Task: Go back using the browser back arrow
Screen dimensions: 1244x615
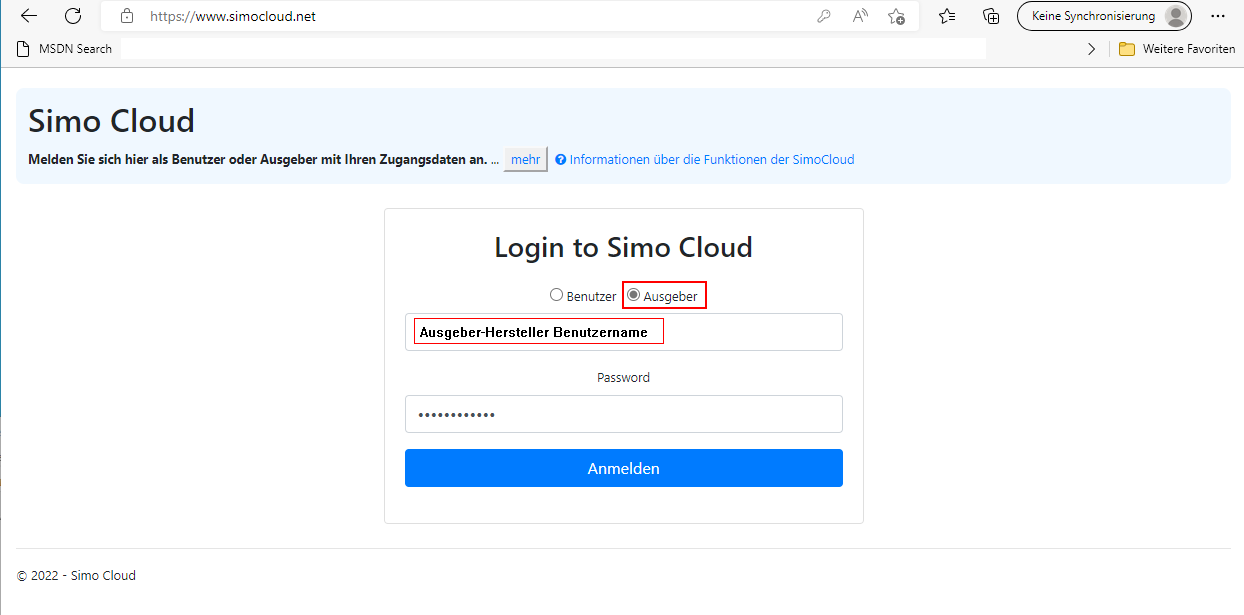Action: click(29, 16)
